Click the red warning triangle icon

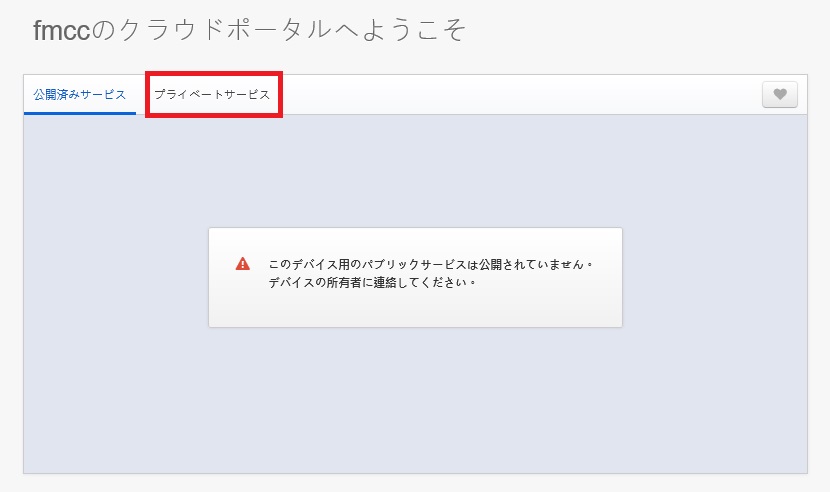(243, 264)
